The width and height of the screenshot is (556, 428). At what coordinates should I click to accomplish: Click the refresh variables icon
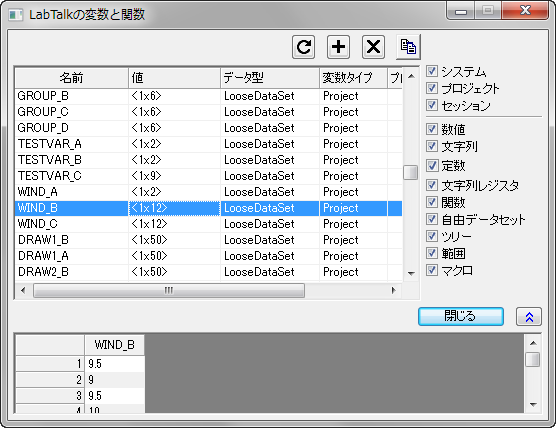click(304, 47)
